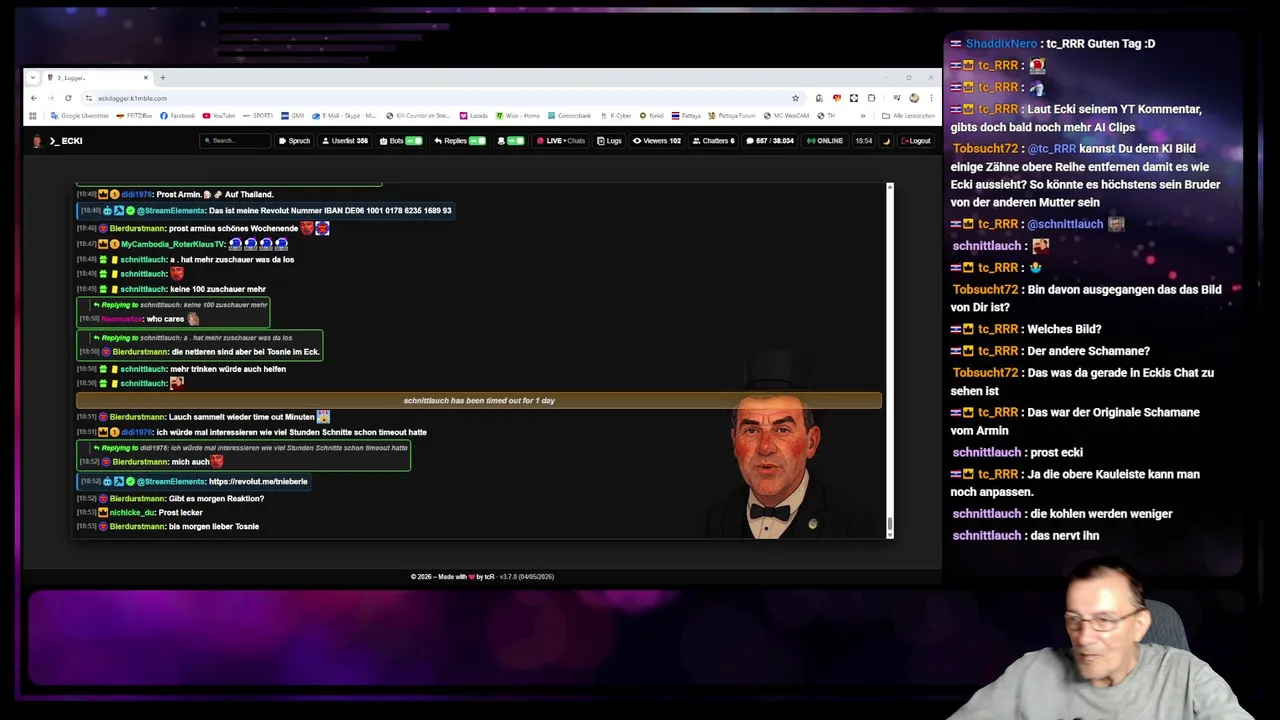Click the verified badge in StreamElements IBAN row
Viewport: 1280px width, 720px height.
(x=131, y=211)
